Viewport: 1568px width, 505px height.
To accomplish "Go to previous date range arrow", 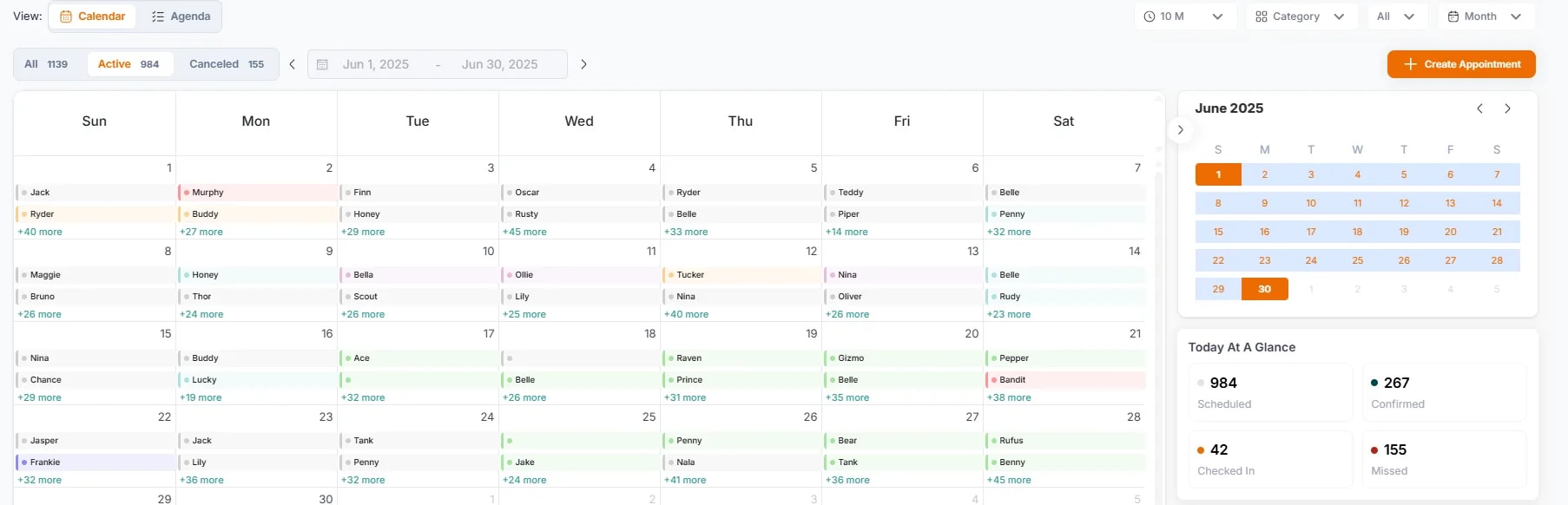I will click(293, 64).
